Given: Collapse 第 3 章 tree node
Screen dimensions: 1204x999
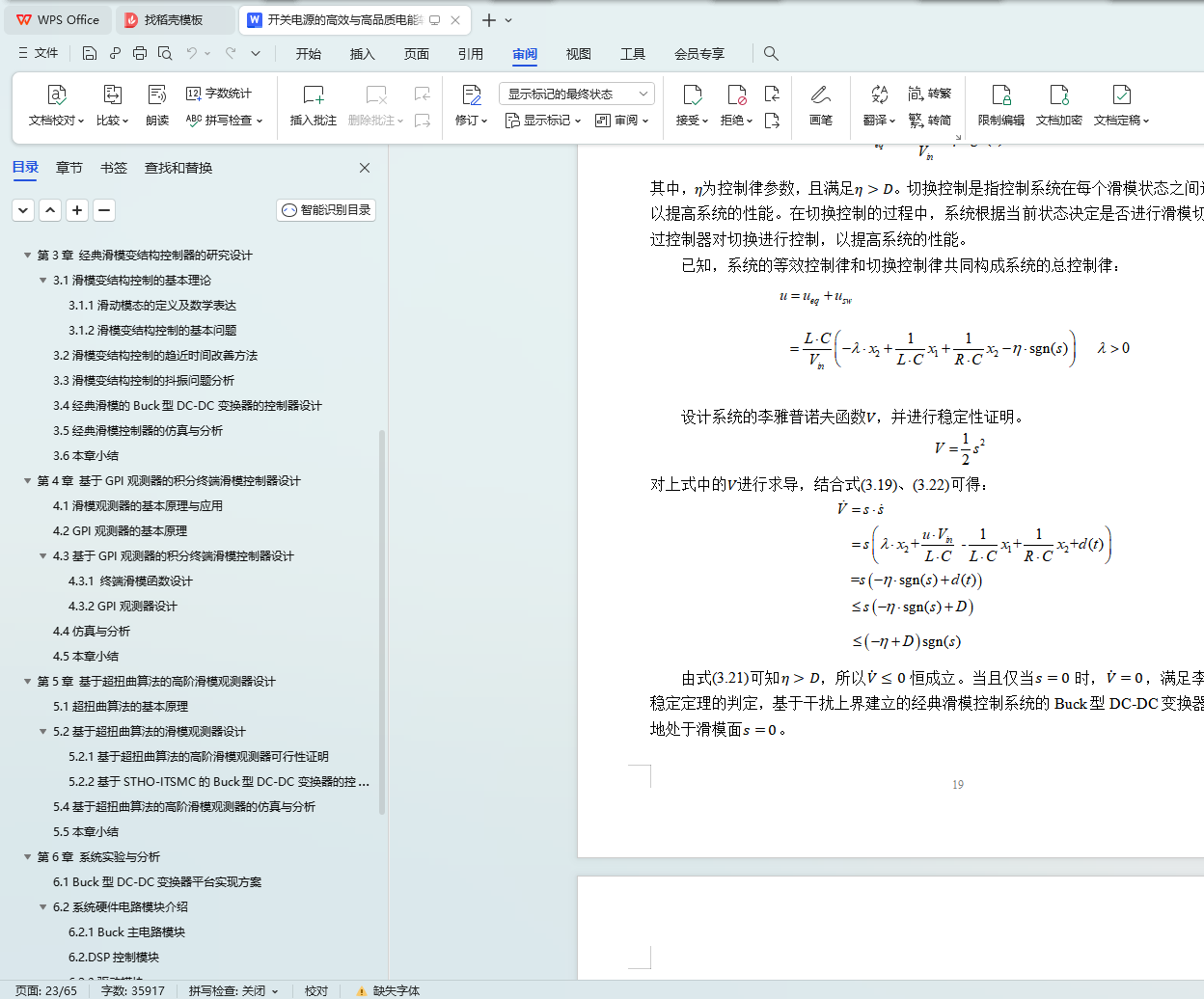Looking at the screenshot, I should [x=27, y=256].
